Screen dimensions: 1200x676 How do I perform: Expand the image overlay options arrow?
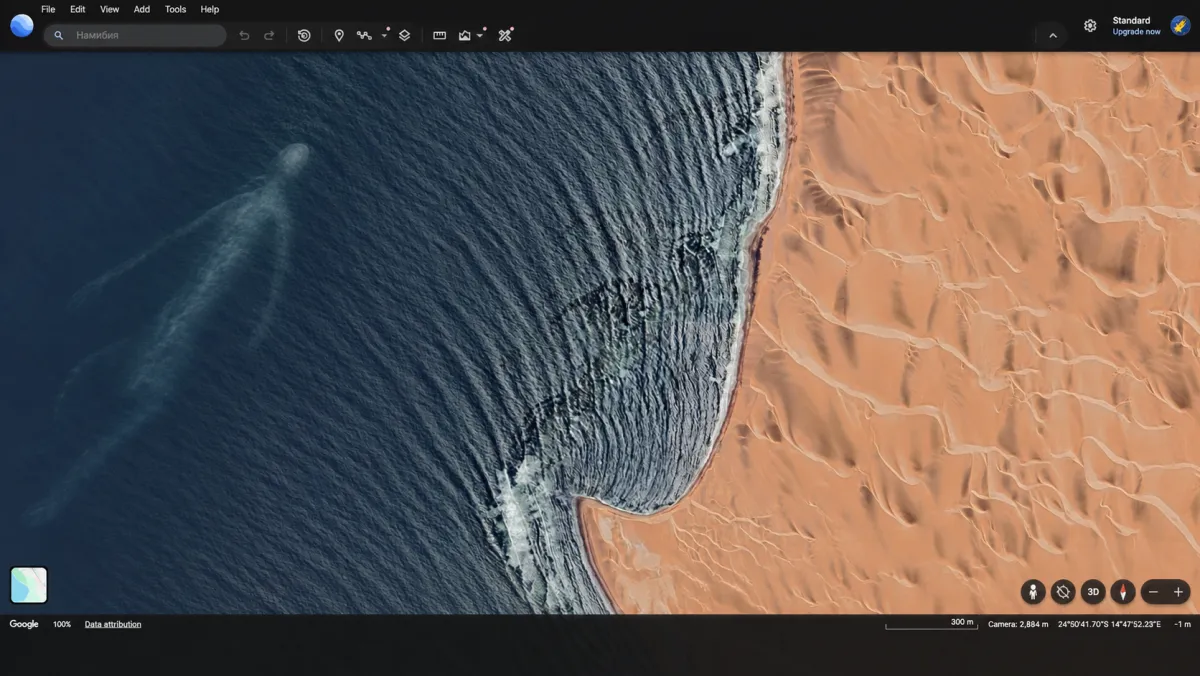[481, 35]
